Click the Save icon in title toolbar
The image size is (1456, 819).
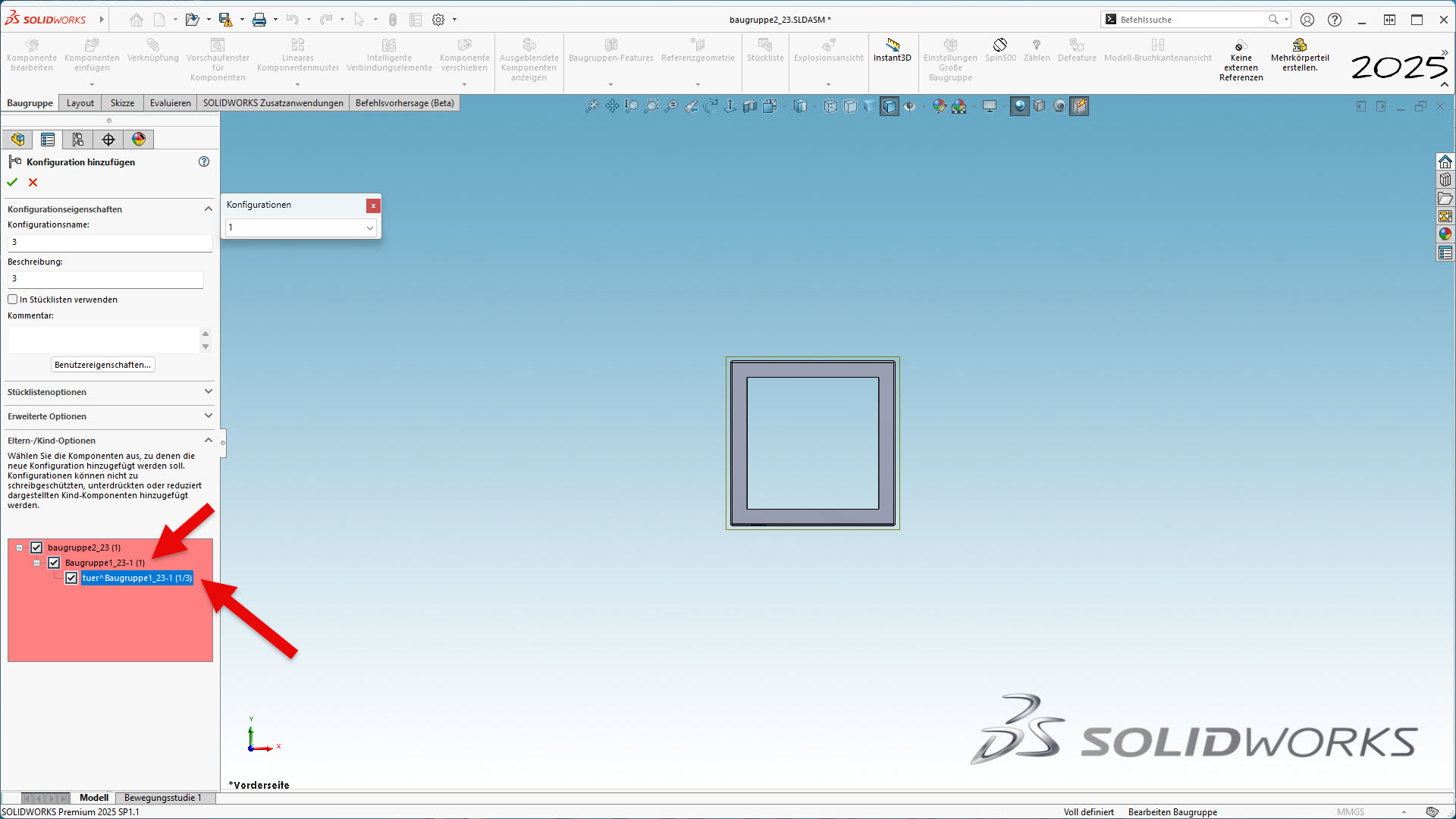click(225, 20)
